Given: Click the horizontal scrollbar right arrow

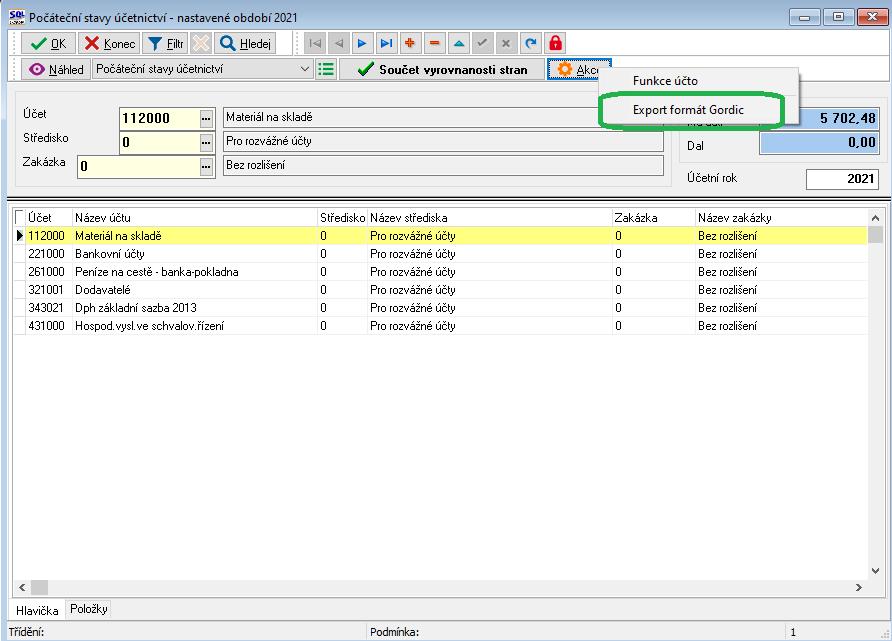Looking at the screenshot, I should coord(859,588).
